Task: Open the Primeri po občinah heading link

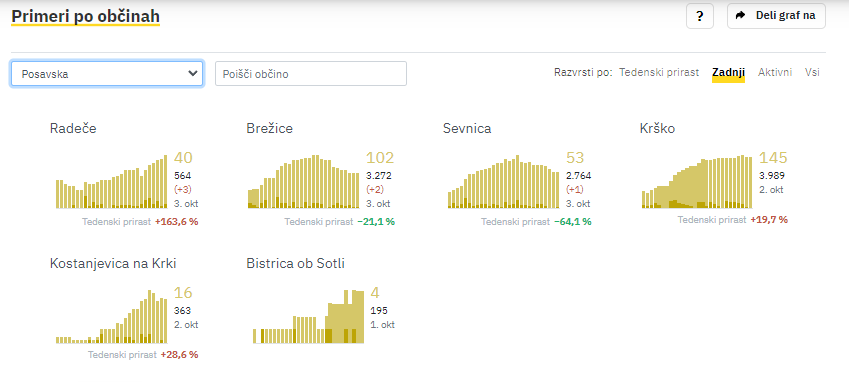Action: (86, 17)
